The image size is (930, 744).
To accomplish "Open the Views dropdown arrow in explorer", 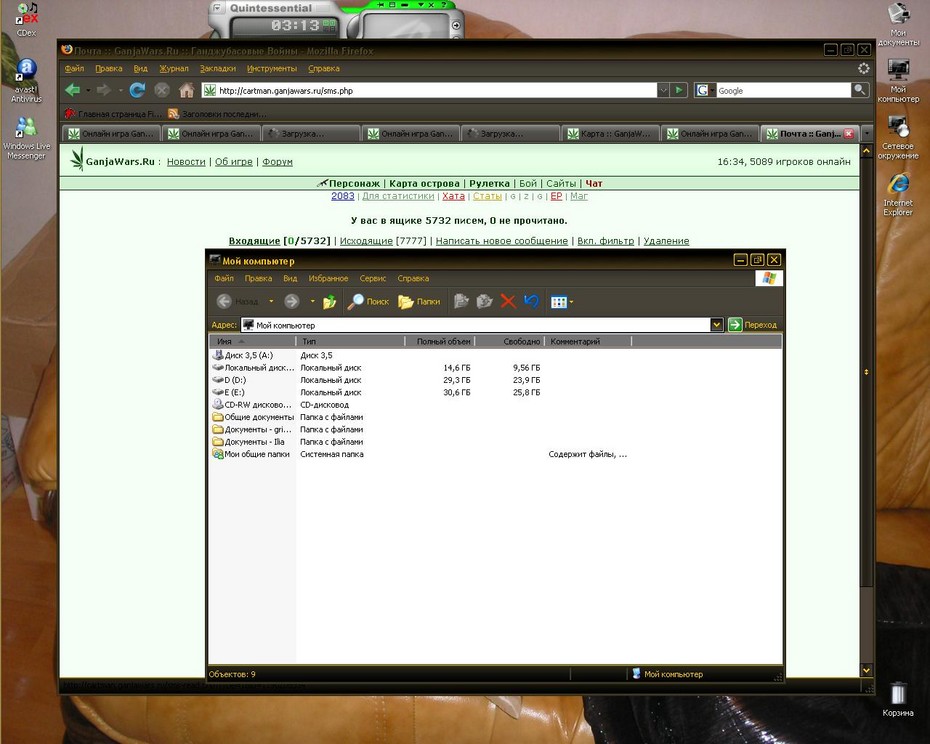I will click(571, 302).
